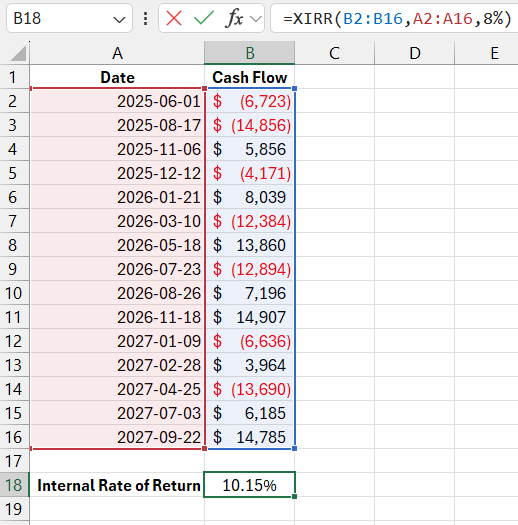Select cell with date 2025-06-01
518x525 pixels.
(x=117, y=101)
